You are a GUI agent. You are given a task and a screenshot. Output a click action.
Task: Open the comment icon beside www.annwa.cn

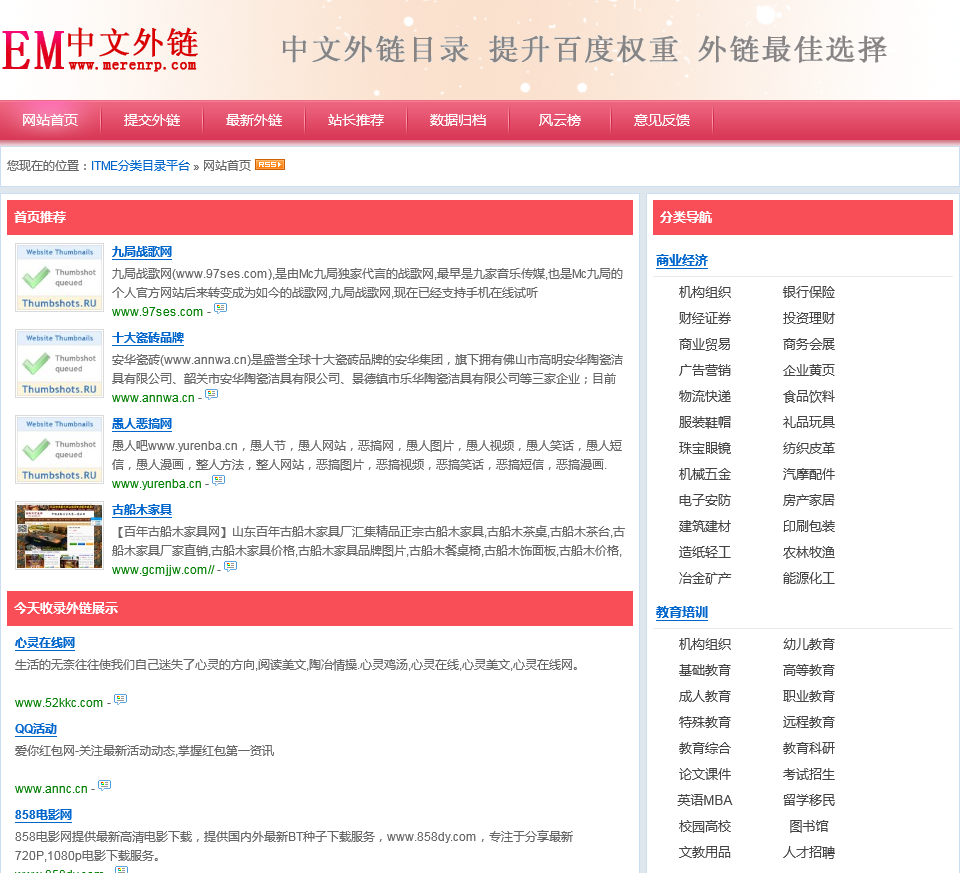click(x=211, y=394)
